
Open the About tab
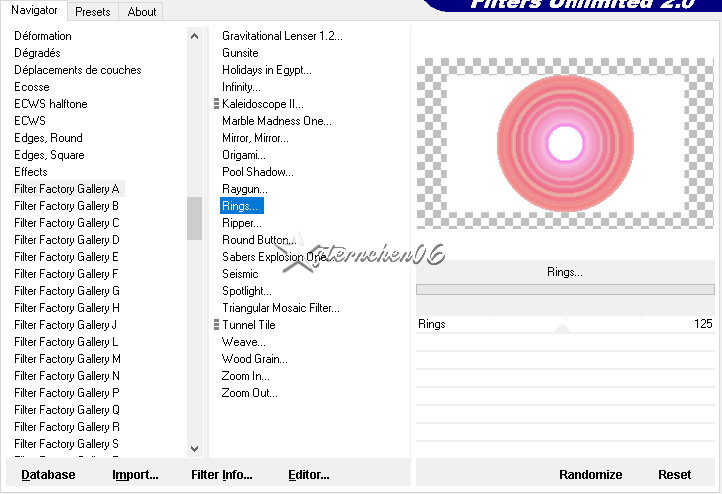click(x=142, y=12)
